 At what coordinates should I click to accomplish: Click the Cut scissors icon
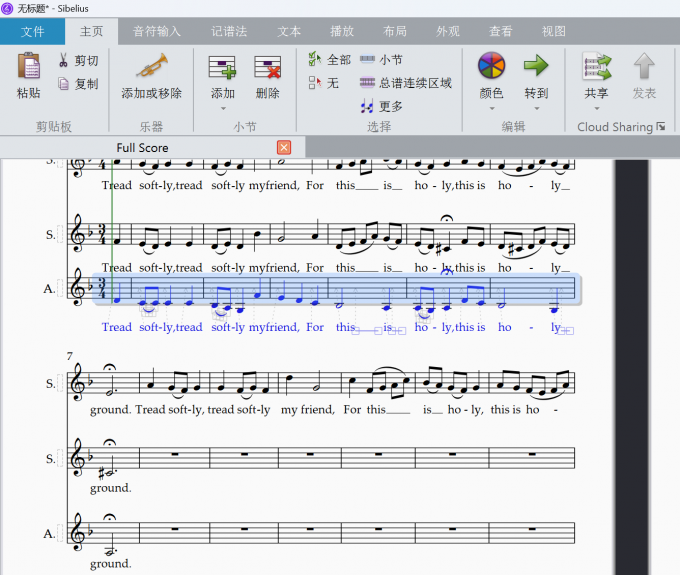(63, 60)
